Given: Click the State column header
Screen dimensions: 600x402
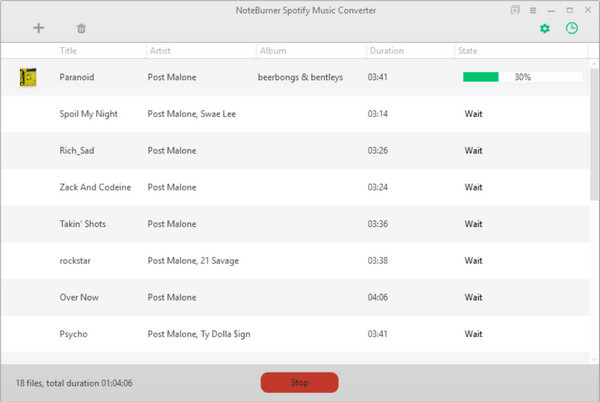Looking at the screenshot, I should tap(467, 50).
